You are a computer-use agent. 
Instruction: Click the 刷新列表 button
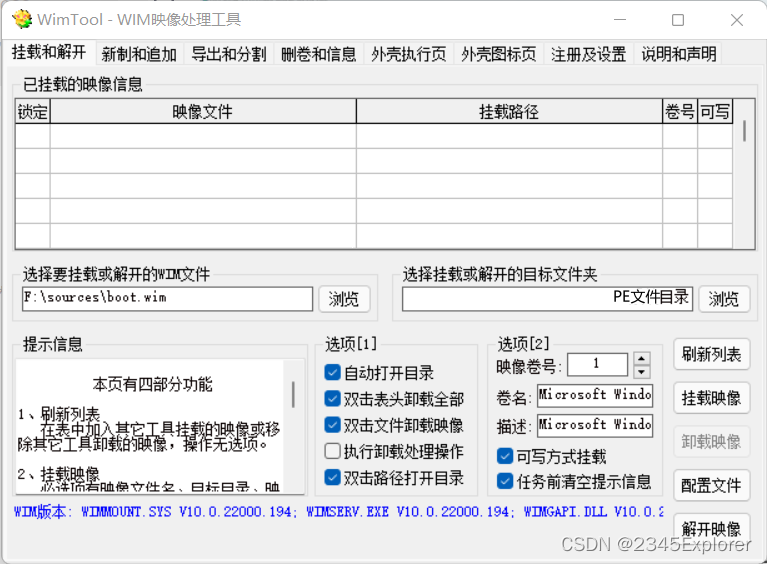(x=712, y=354)
